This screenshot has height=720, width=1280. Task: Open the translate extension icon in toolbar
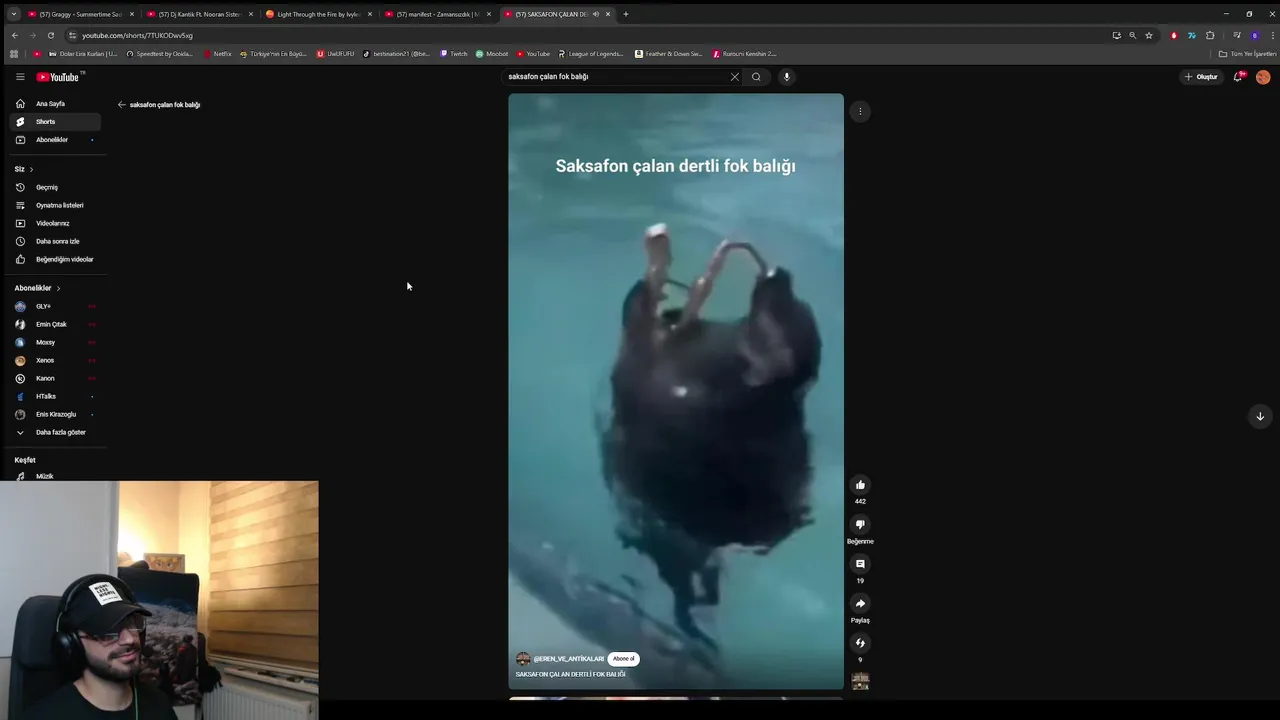(x=1192, y=35)
